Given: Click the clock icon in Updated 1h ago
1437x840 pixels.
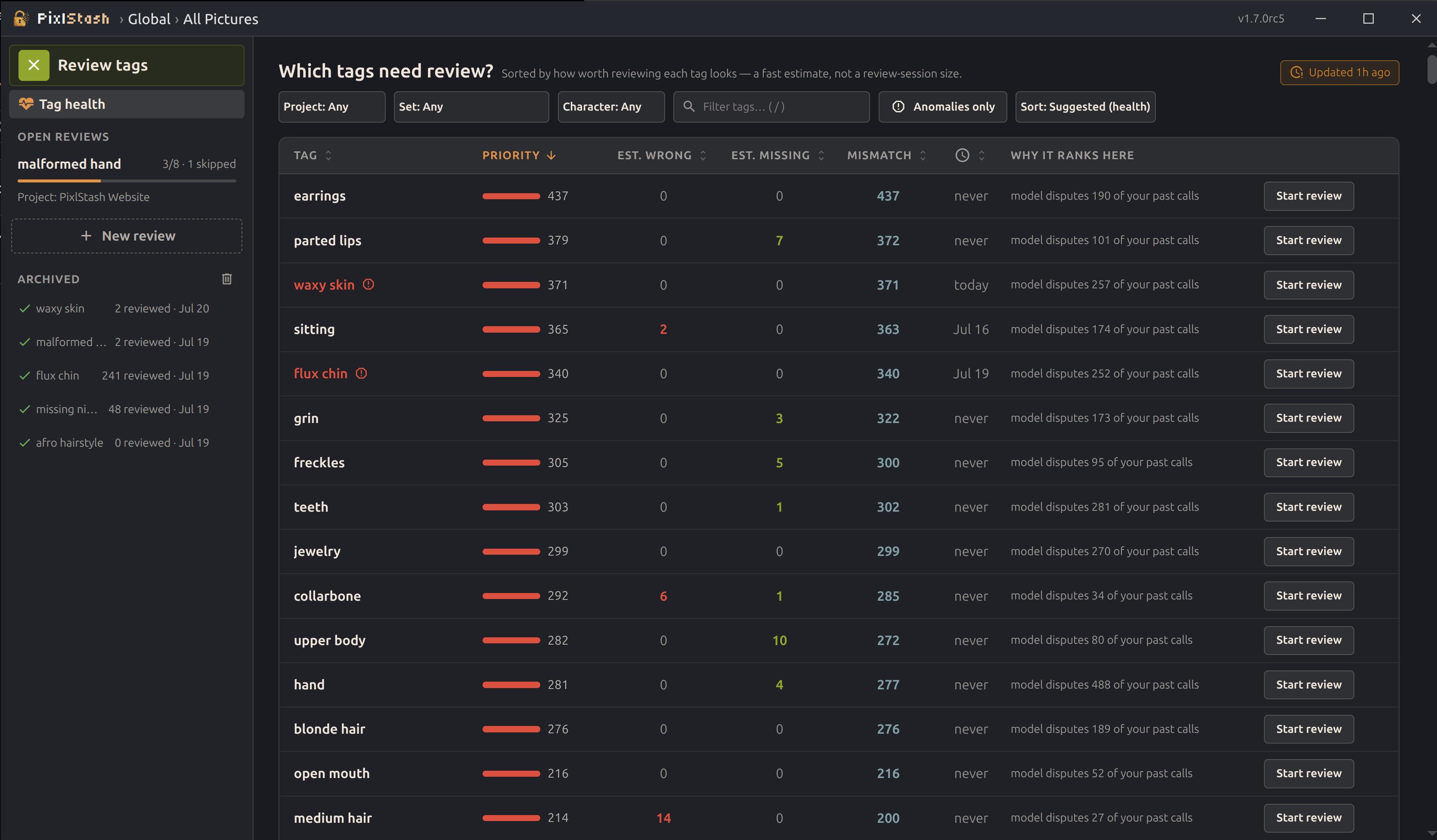Looking at the screenshot, I should click(x=1296, y=72).
